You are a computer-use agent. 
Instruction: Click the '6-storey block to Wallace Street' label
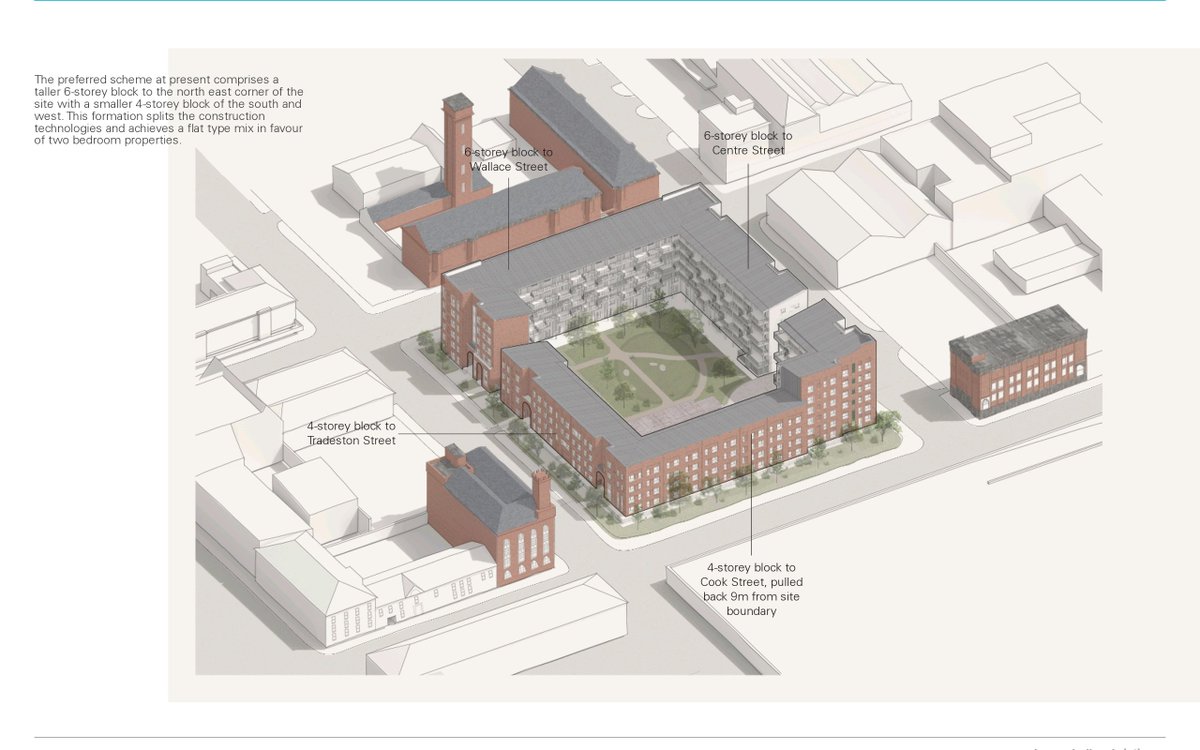[508, 159]
